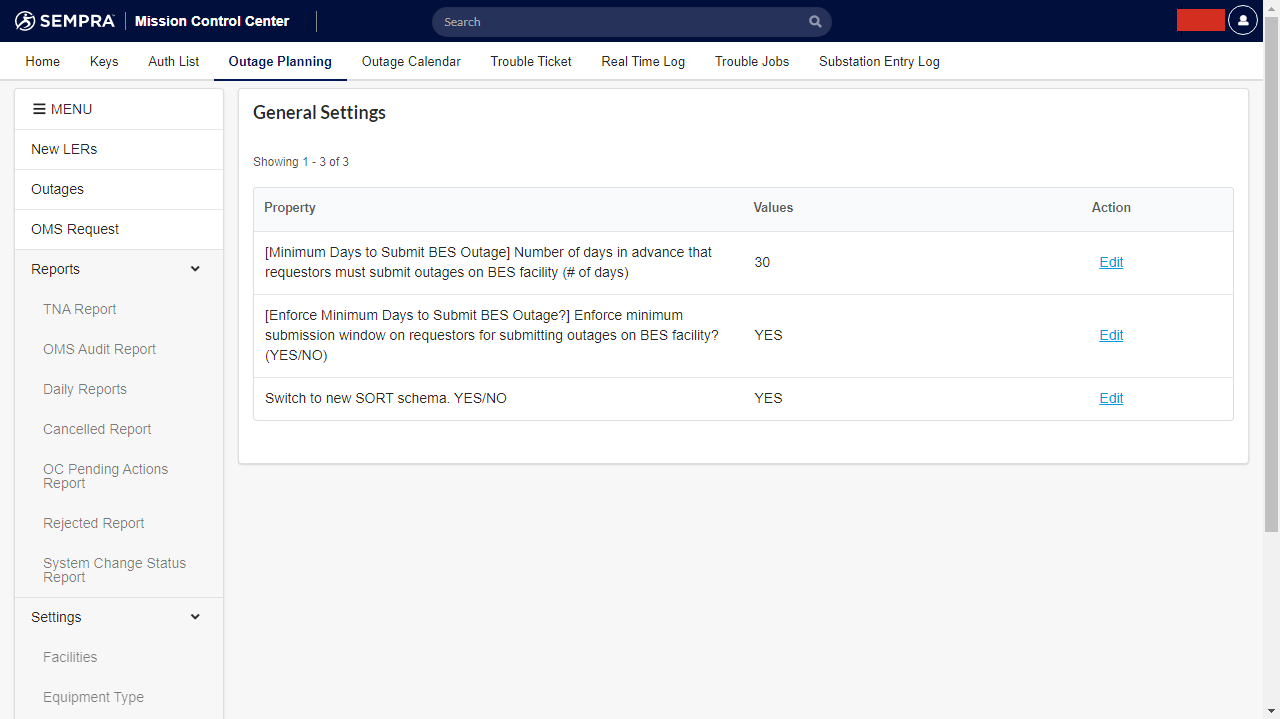
Task: Switch to the Trouble Ticket tab
Action: click(531, 61)
